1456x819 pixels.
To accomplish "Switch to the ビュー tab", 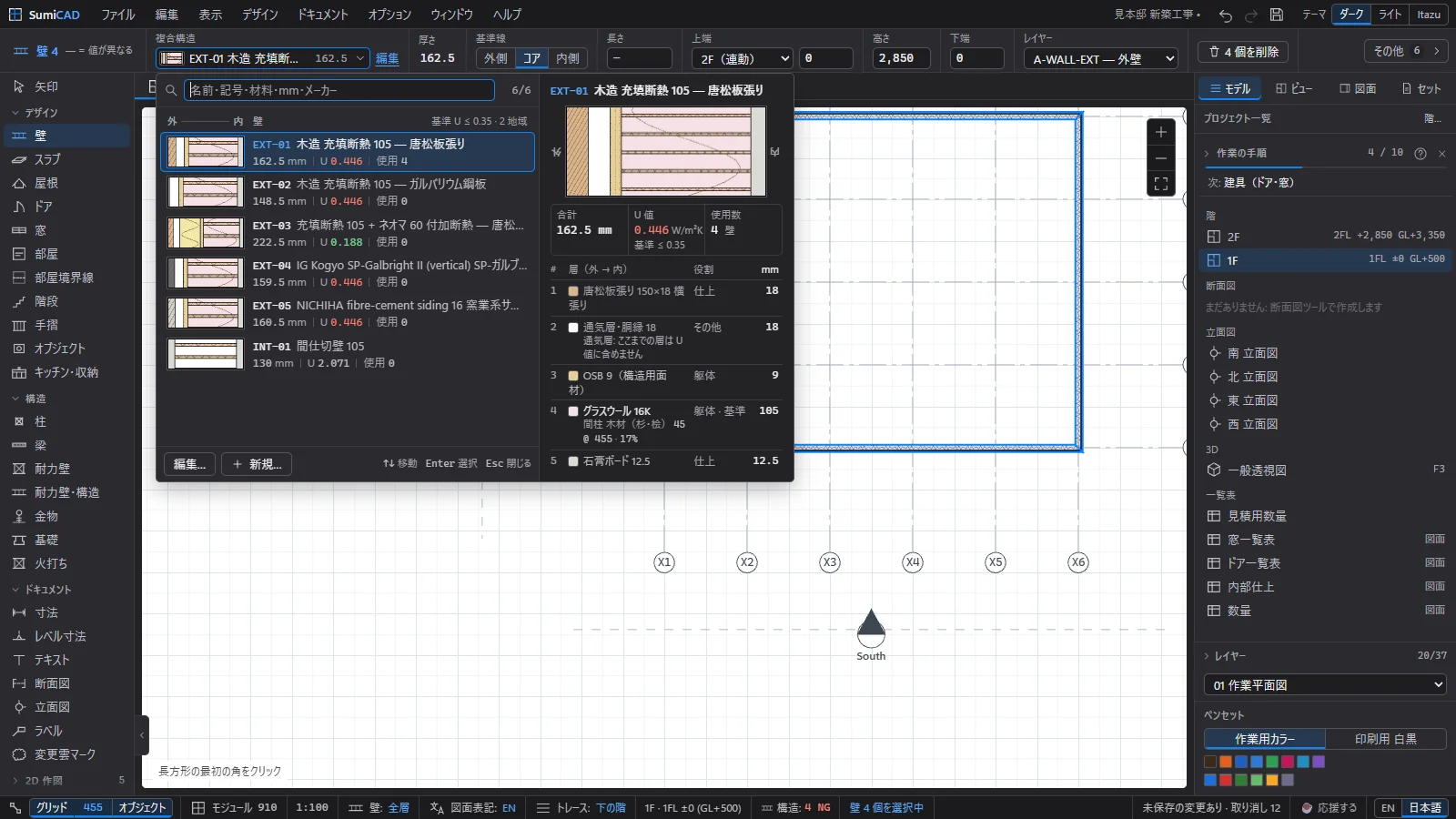I will tap(1294, 88).
